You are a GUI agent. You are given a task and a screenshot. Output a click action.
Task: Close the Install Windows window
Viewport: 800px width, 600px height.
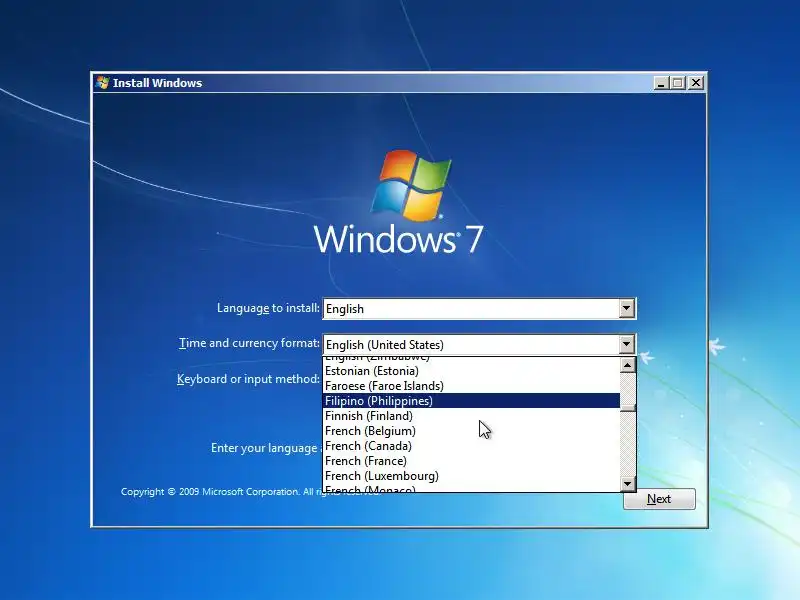point(695,83)
